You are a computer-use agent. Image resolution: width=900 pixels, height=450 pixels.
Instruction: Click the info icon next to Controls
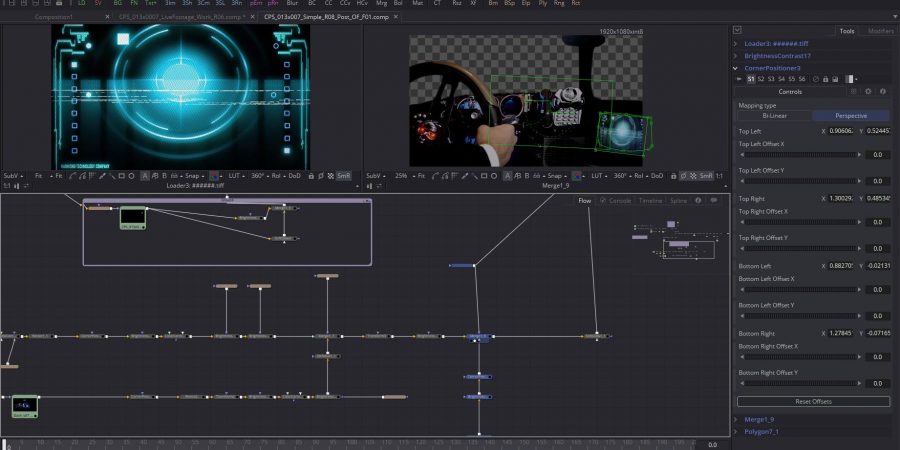pyautogui.click(x=884, y=91)
